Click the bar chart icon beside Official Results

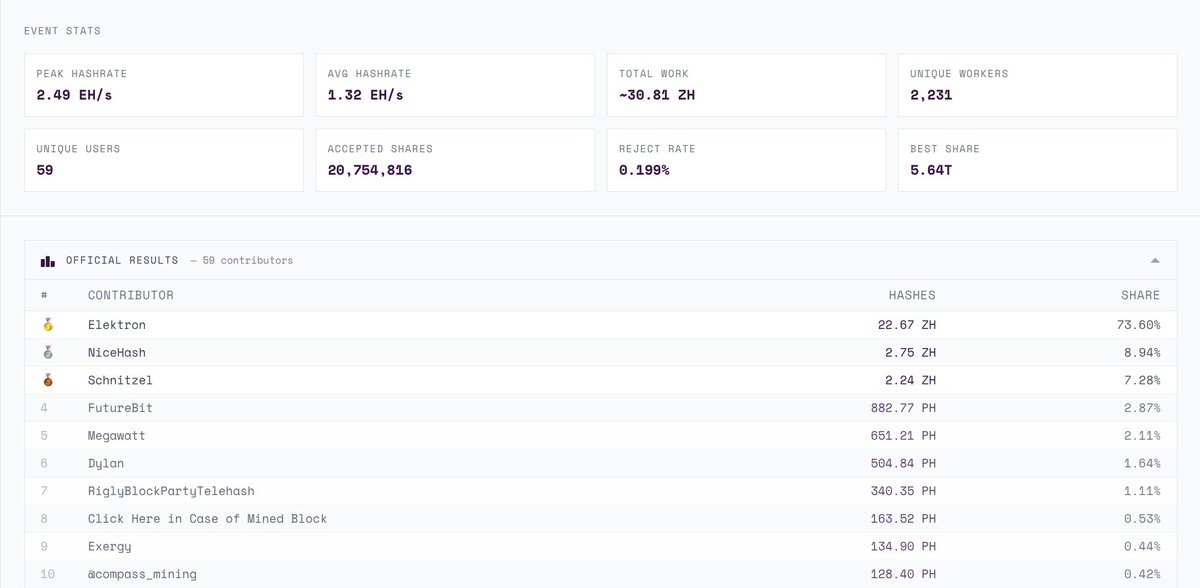pos(48,261)
